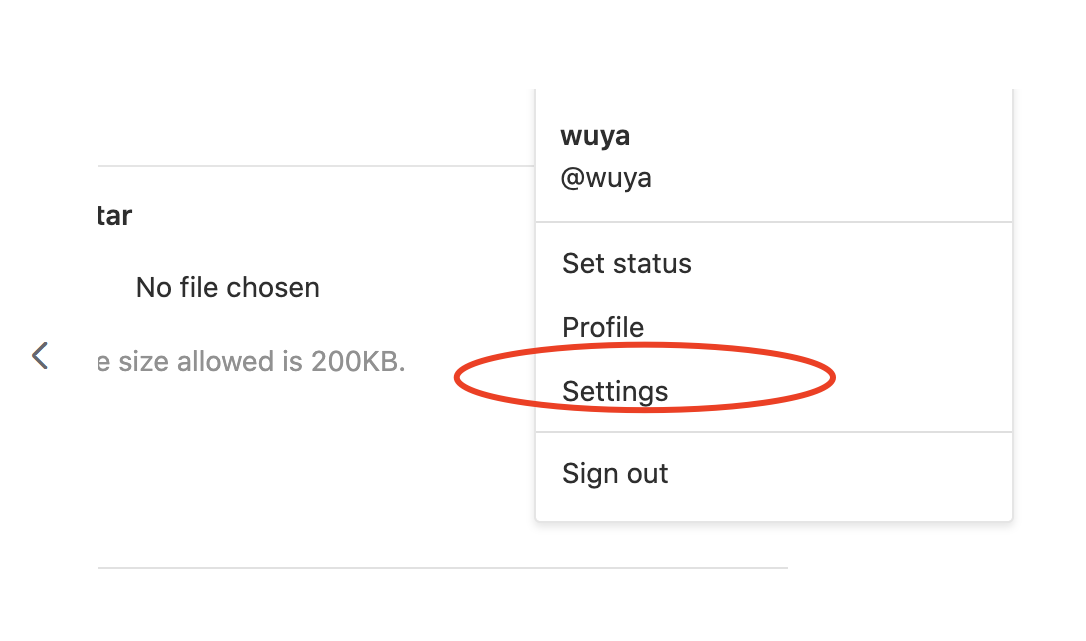Click the No file chosen label

[228, 288]
